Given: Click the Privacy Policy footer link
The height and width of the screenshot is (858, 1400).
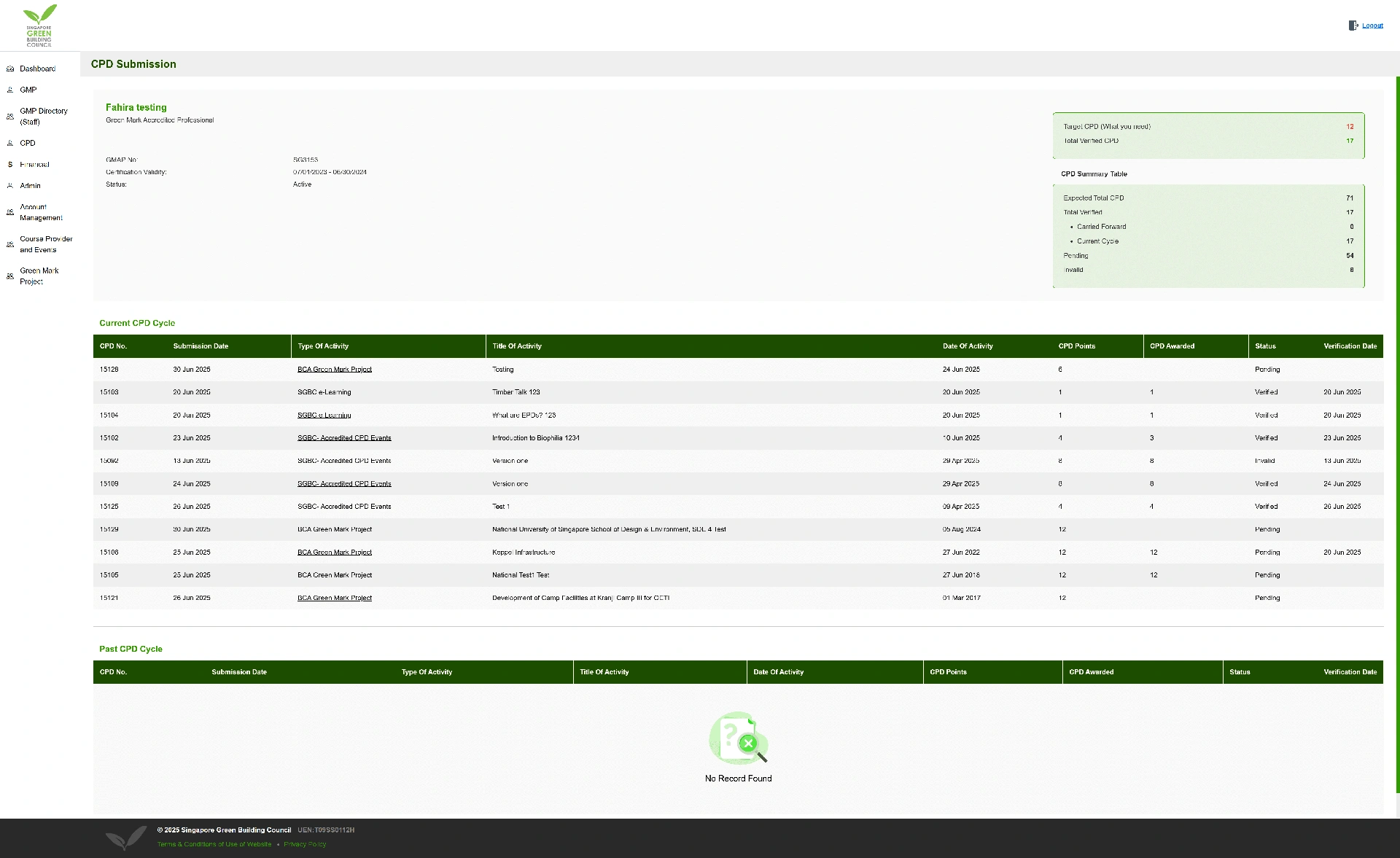Looking at the screenshot, I should (x=305, y=844).
